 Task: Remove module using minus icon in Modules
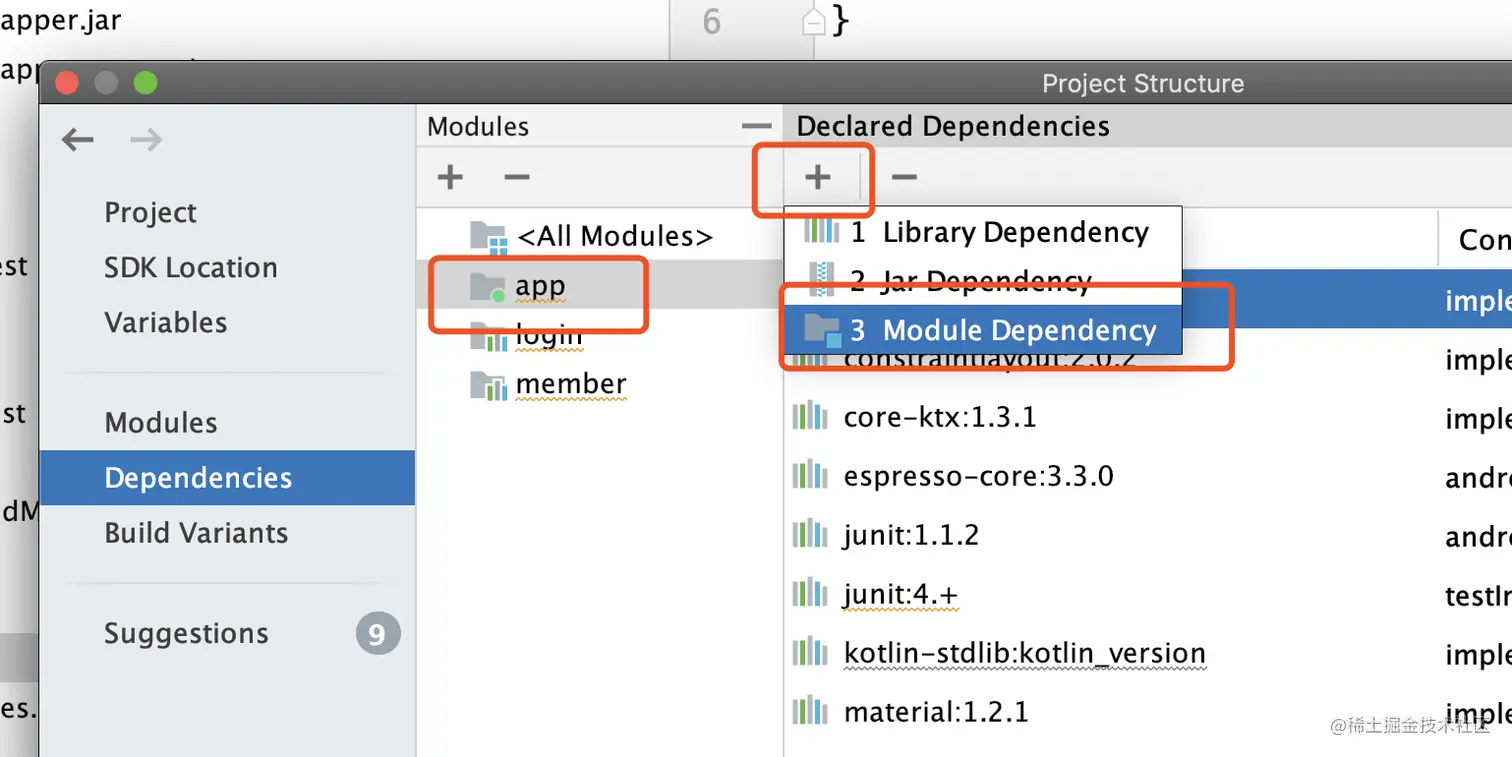(x=516, y=177)
